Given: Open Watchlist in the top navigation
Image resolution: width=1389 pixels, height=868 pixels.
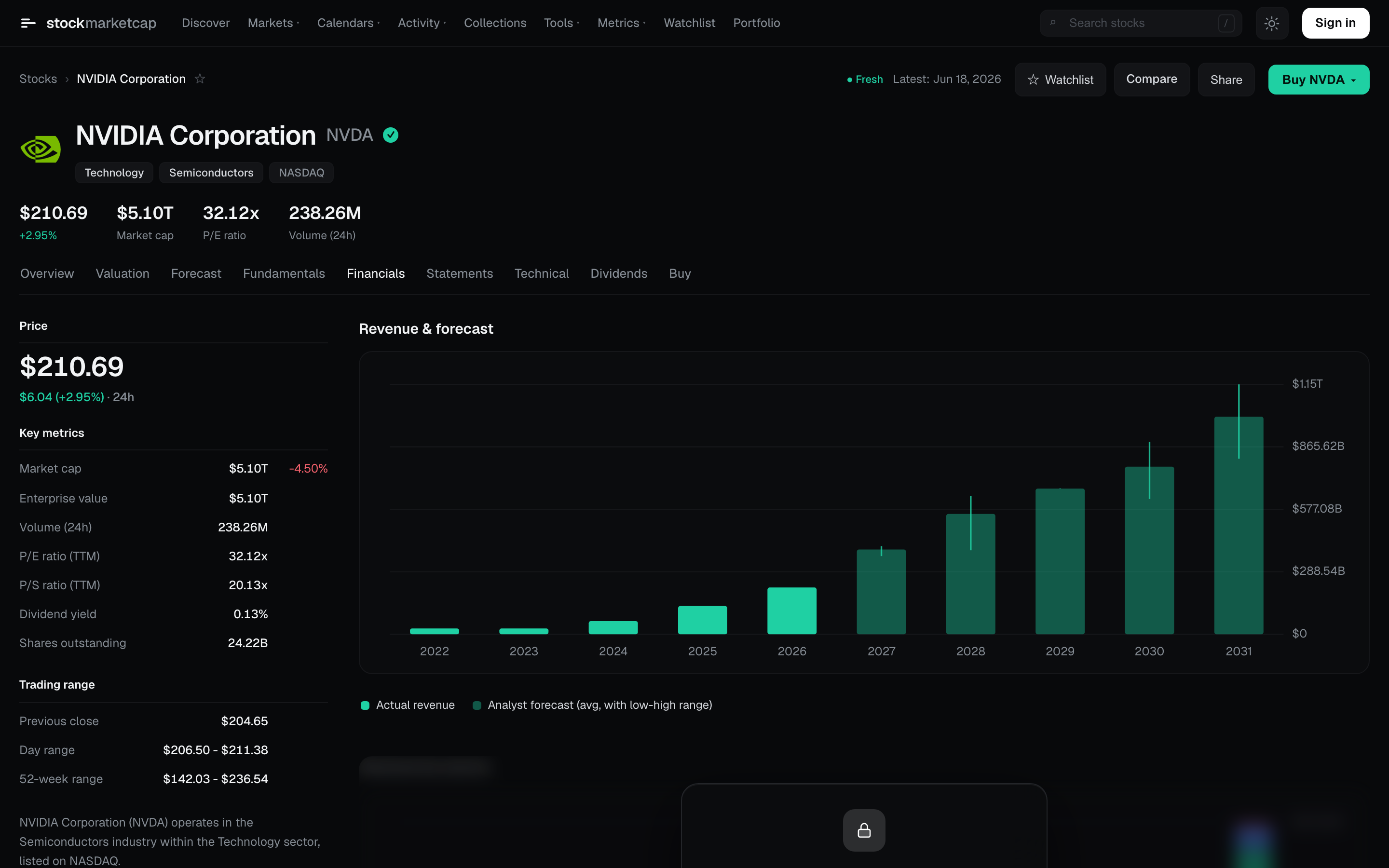Looking at the screenshot, I should click(689, 23).
